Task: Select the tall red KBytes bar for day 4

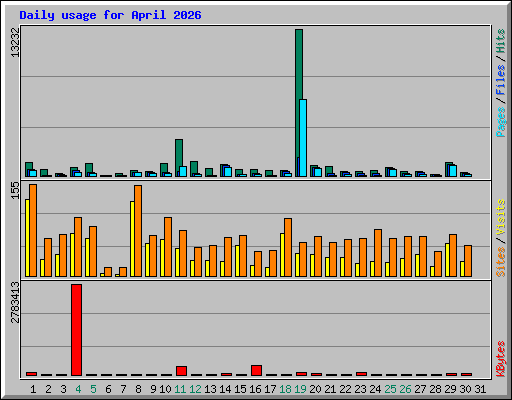Action: pos(76,330)
